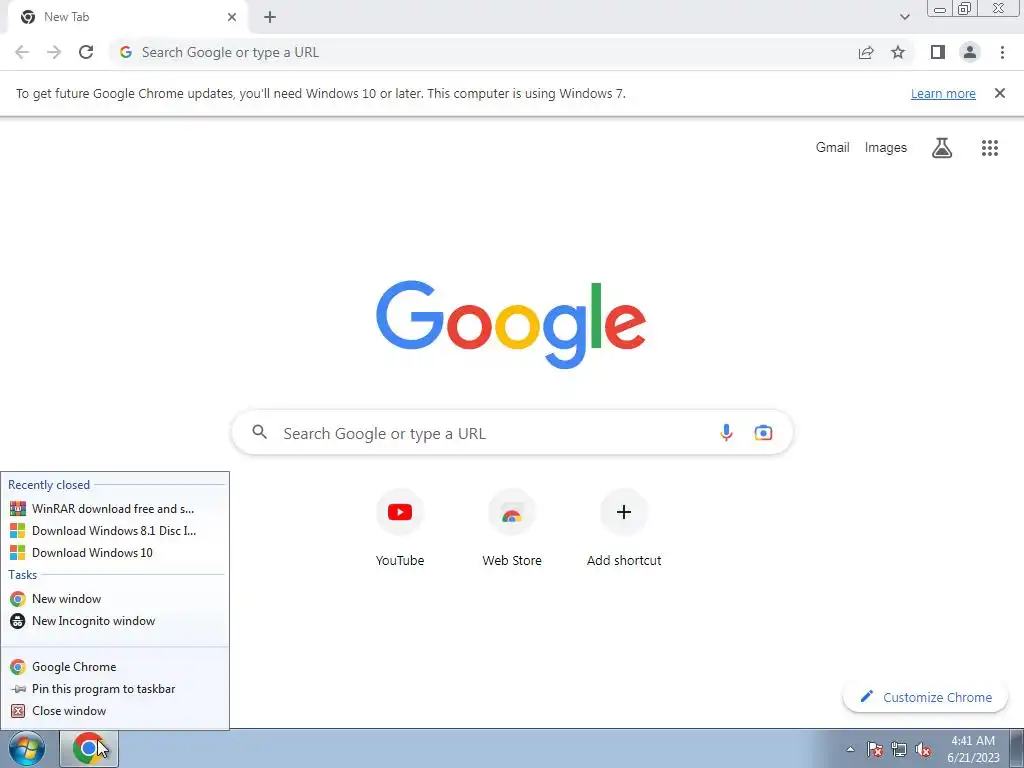Start voice search with microphone icon
1024x768 pixels.
pos(726,432)
